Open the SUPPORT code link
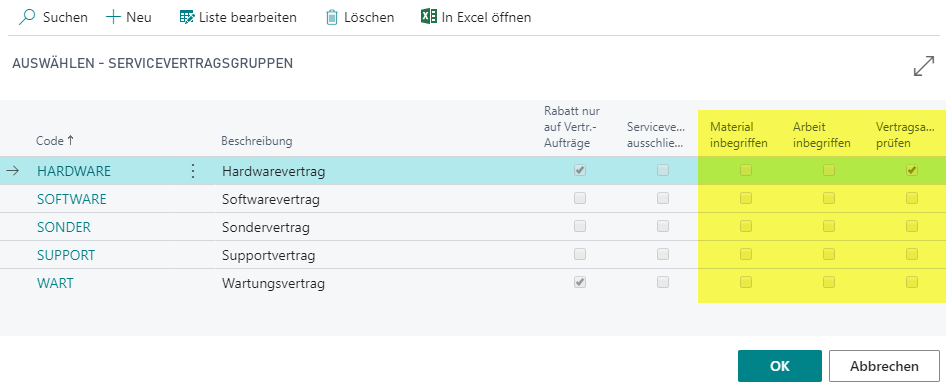 (x=66, y=255)
